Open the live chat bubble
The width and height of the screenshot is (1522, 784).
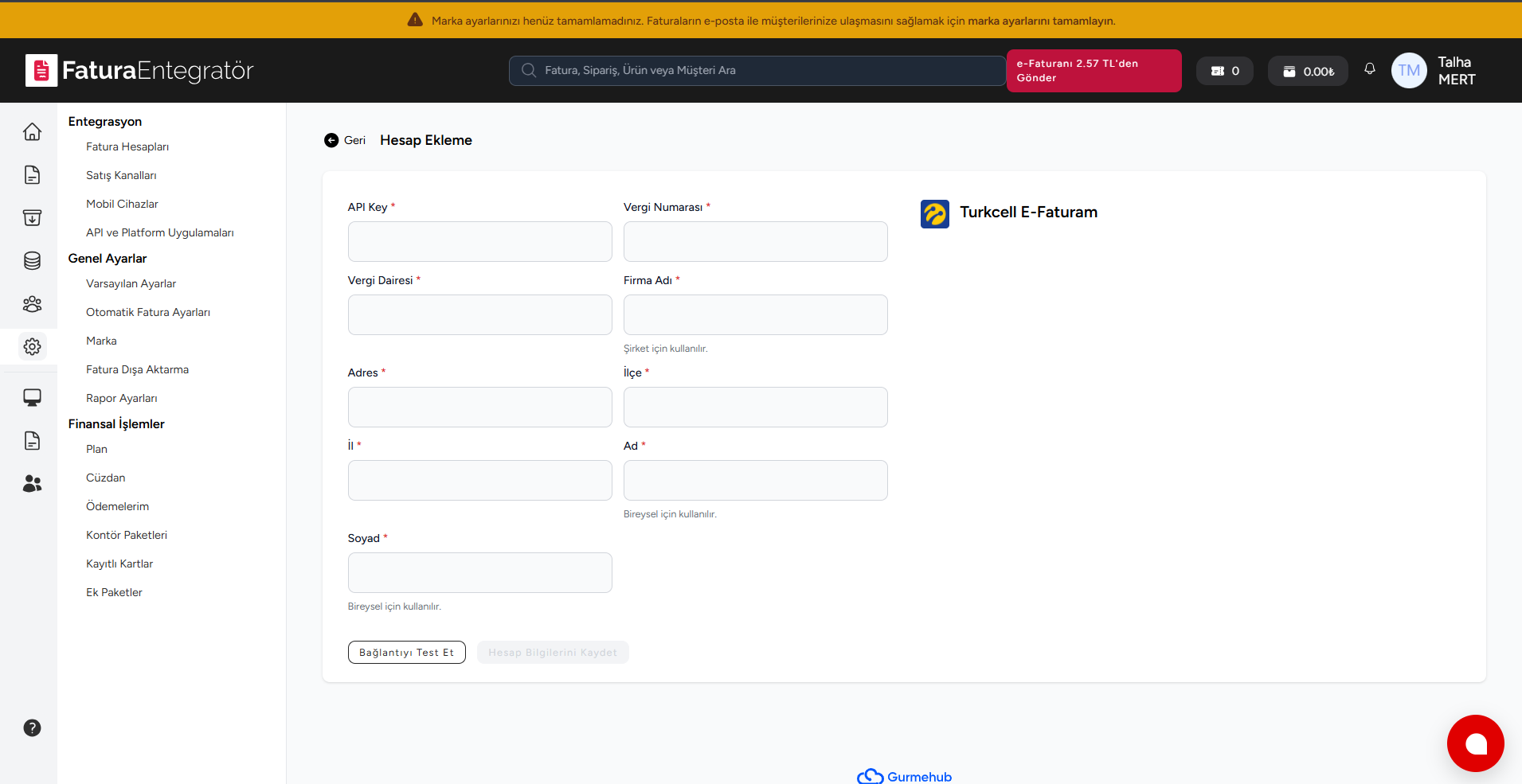pos(1475,743)
